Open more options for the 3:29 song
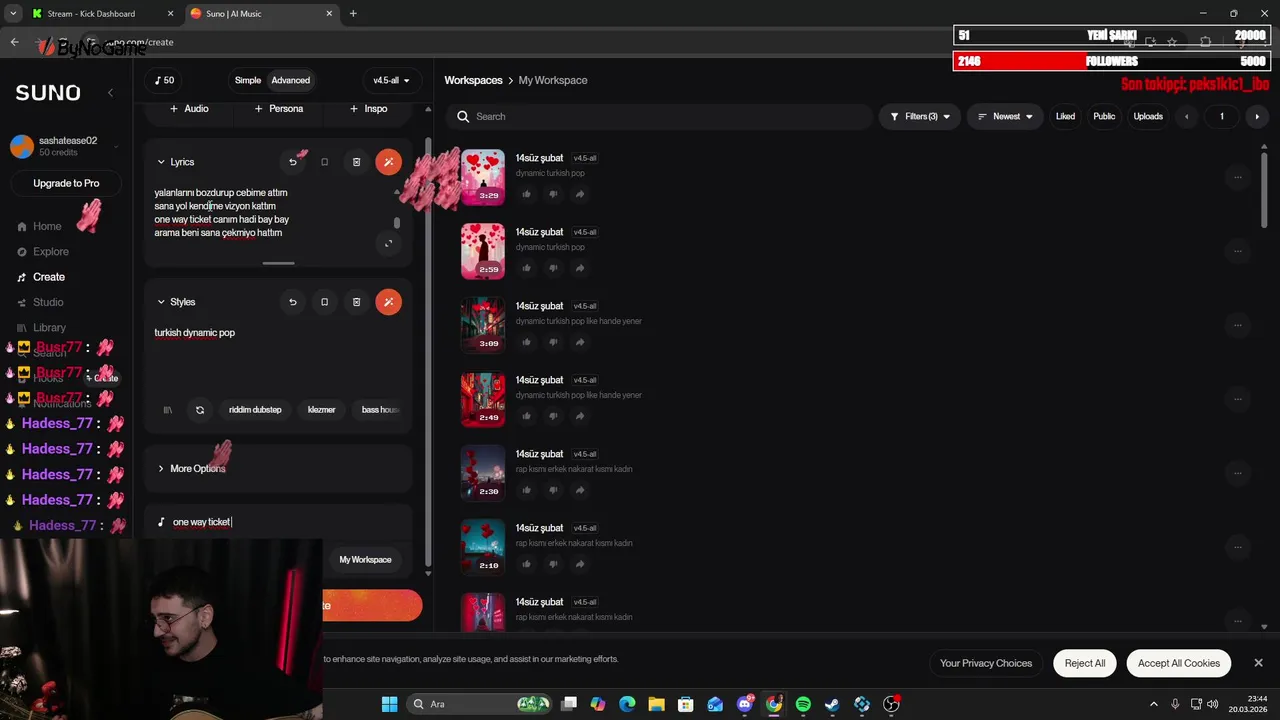Viewport: 1280px width, 720px height. click(1237, 177)
